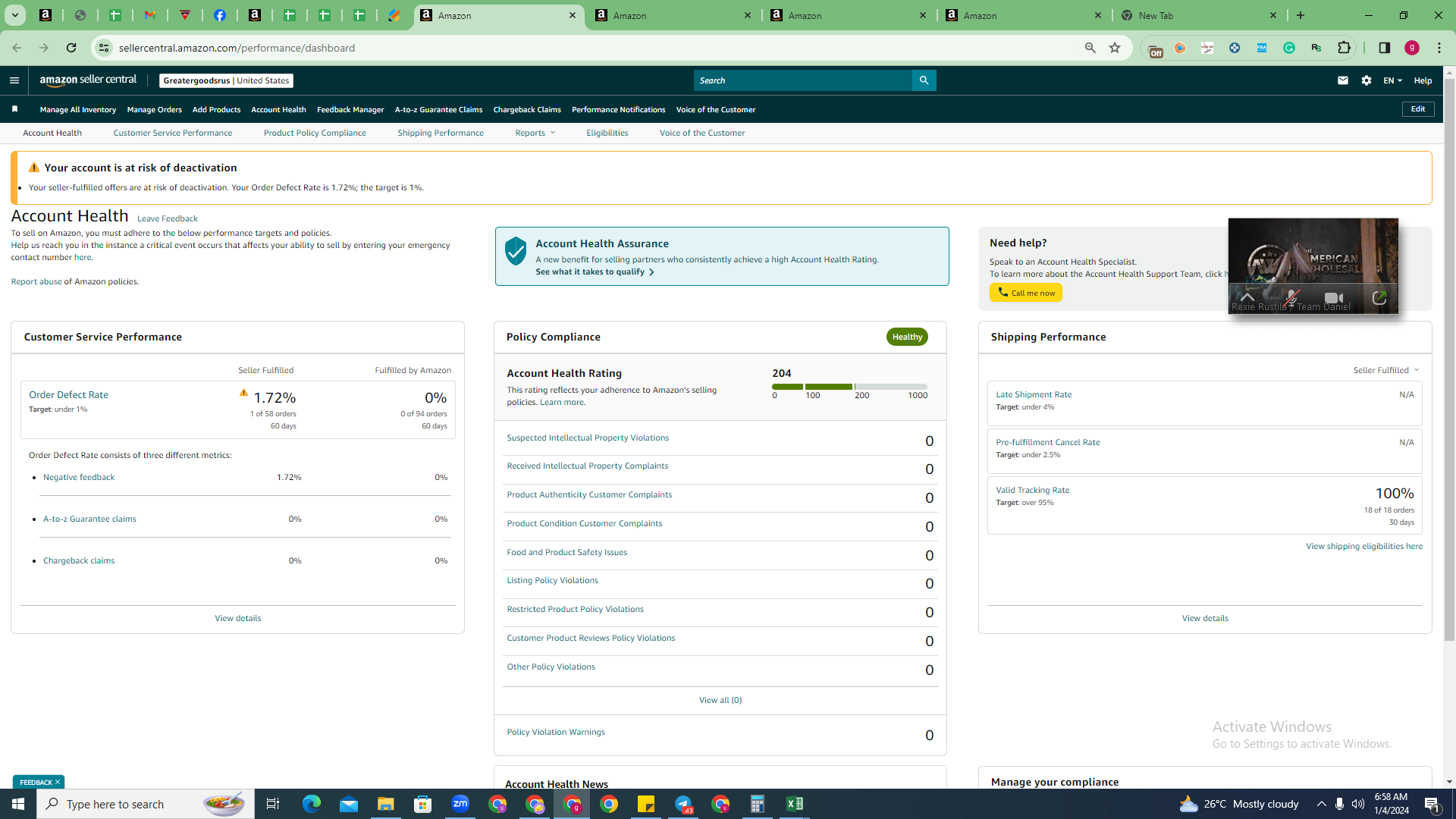The height and width of the screenshot is (819, 1456).
Task: Open Excel from the taskbar
Action: click(795, 804)
